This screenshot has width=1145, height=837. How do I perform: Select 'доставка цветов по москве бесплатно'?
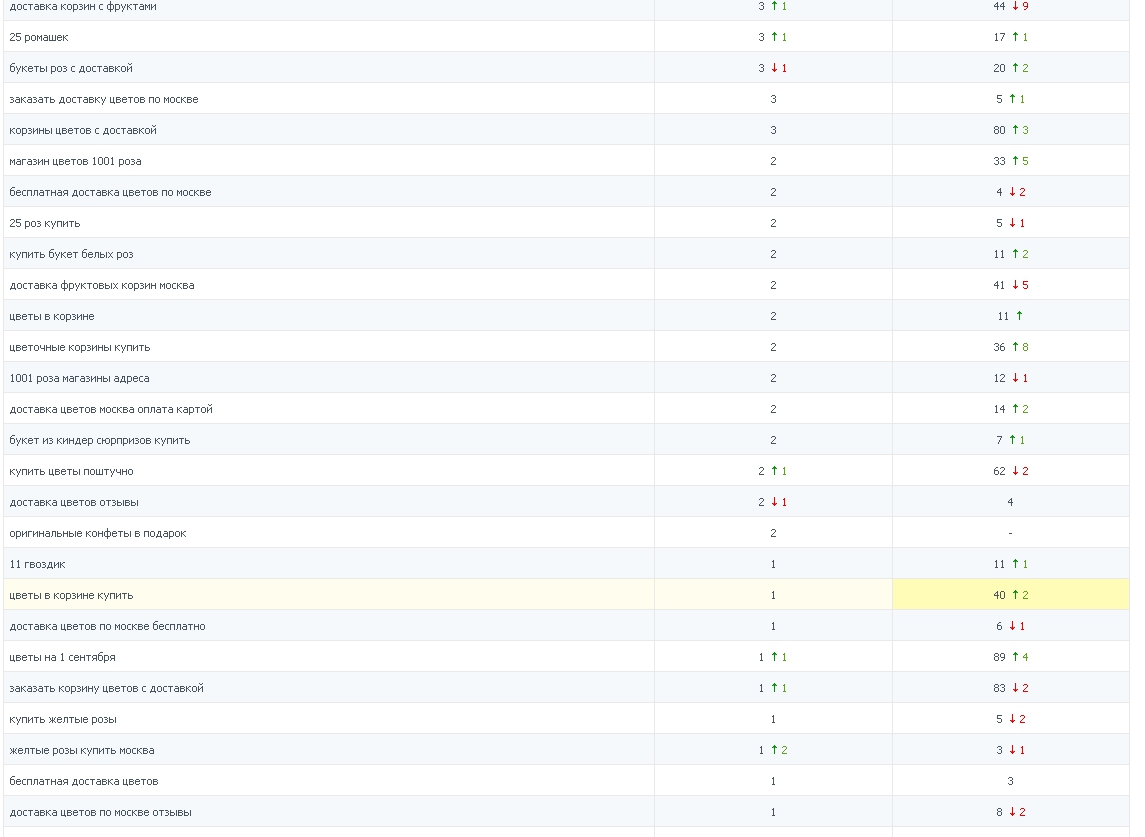(x=107, y=627)
